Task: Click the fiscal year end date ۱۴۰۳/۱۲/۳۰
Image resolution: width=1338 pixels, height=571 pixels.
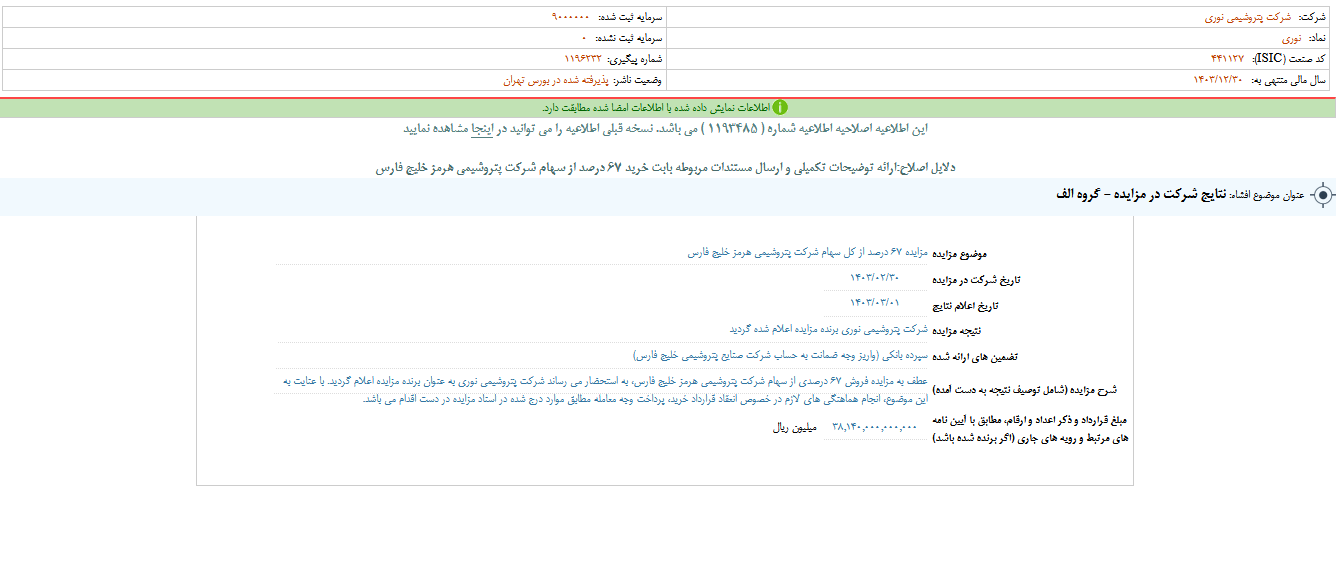Action: click(x=1217, y=80)
